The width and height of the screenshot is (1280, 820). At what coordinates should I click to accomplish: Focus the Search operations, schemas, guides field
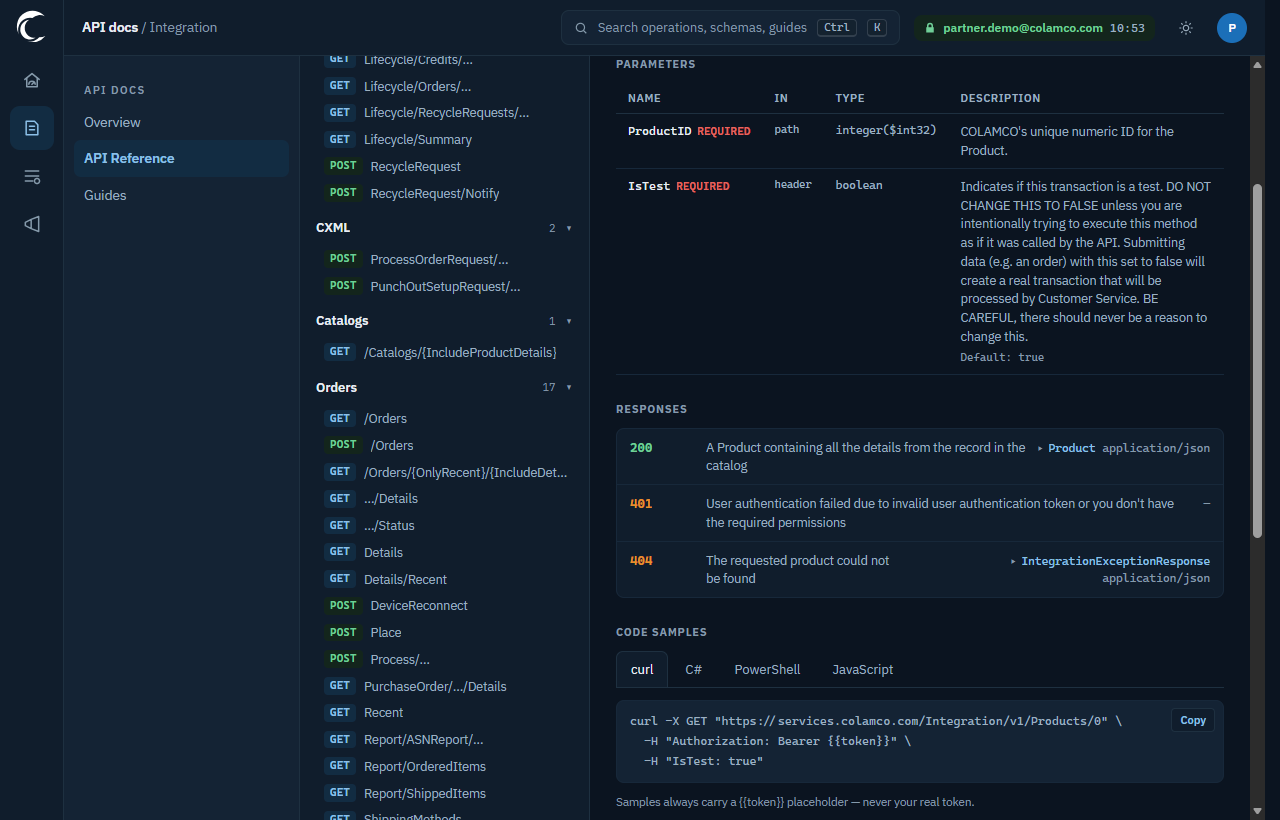coord(730,28)
